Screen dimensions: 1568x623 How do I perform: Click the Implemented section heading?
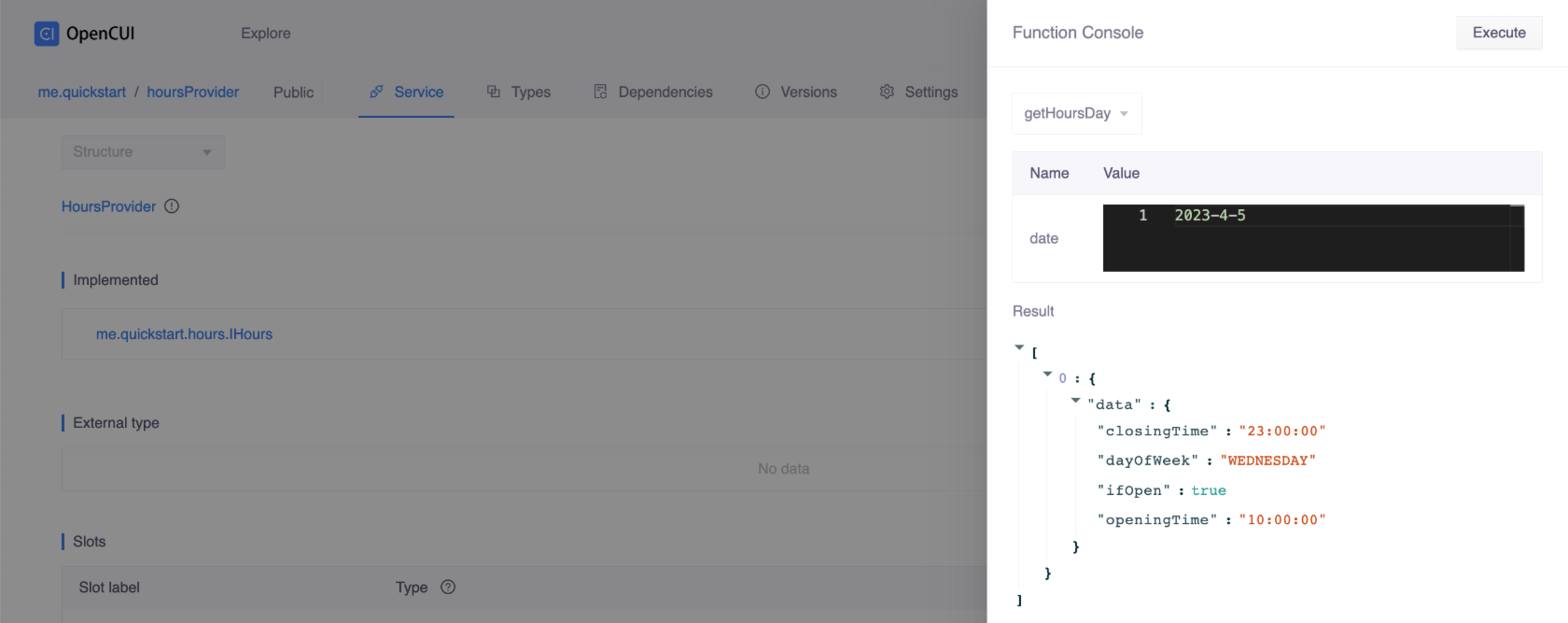coord(116,280)
